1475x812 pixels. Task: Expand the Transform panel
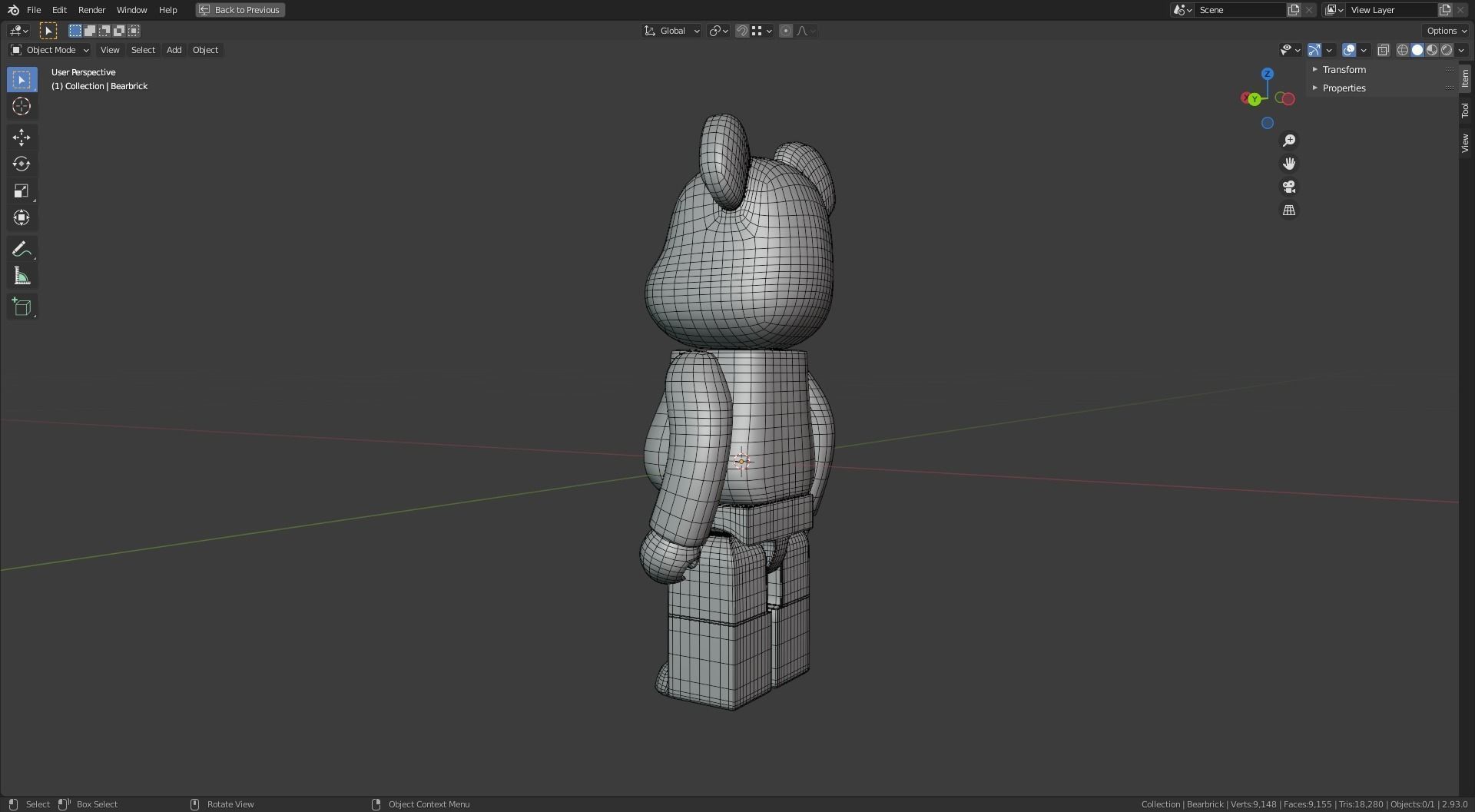[x=1344, y=69]
